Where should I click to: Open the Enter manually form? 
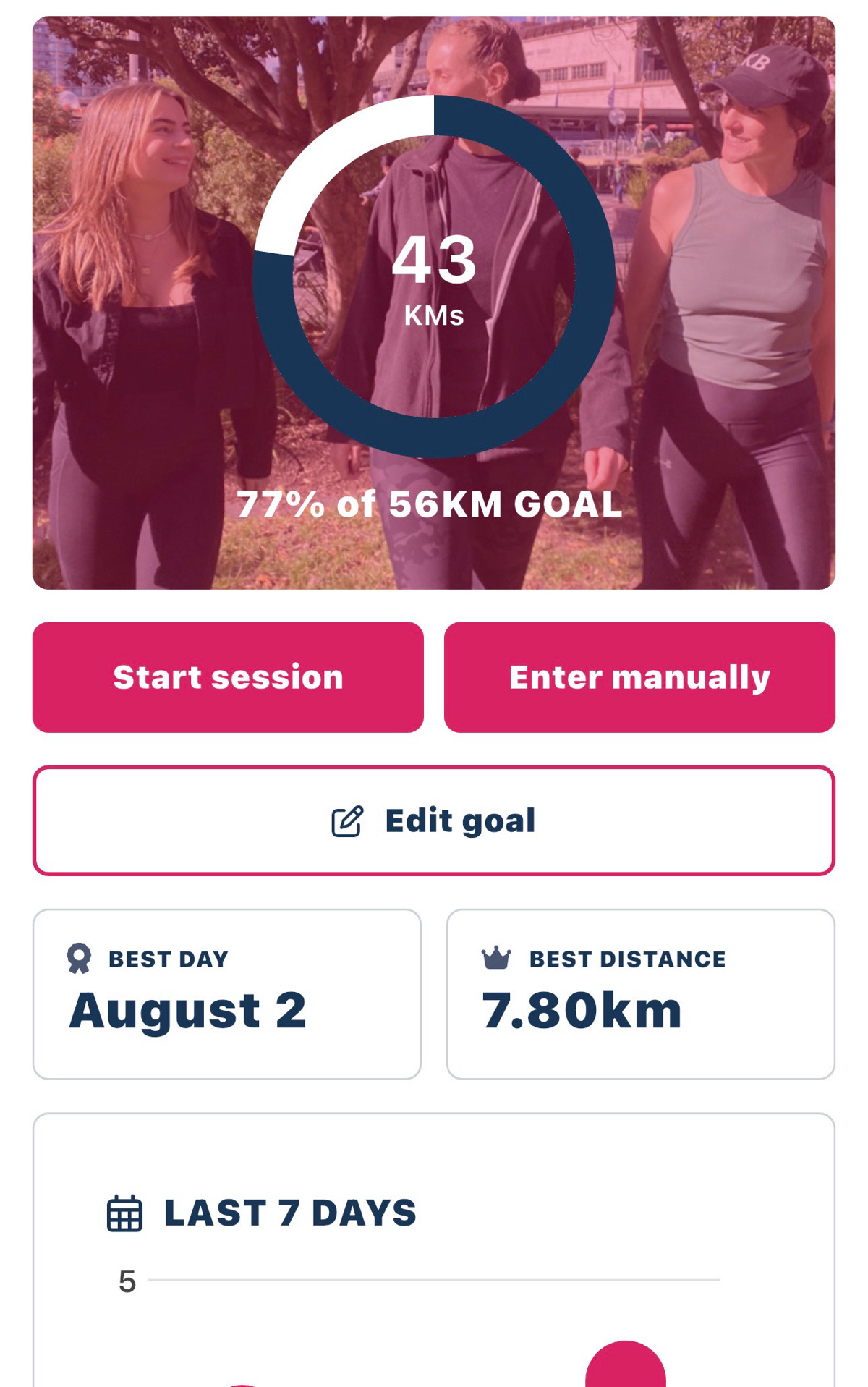click(x=639, y=677)
